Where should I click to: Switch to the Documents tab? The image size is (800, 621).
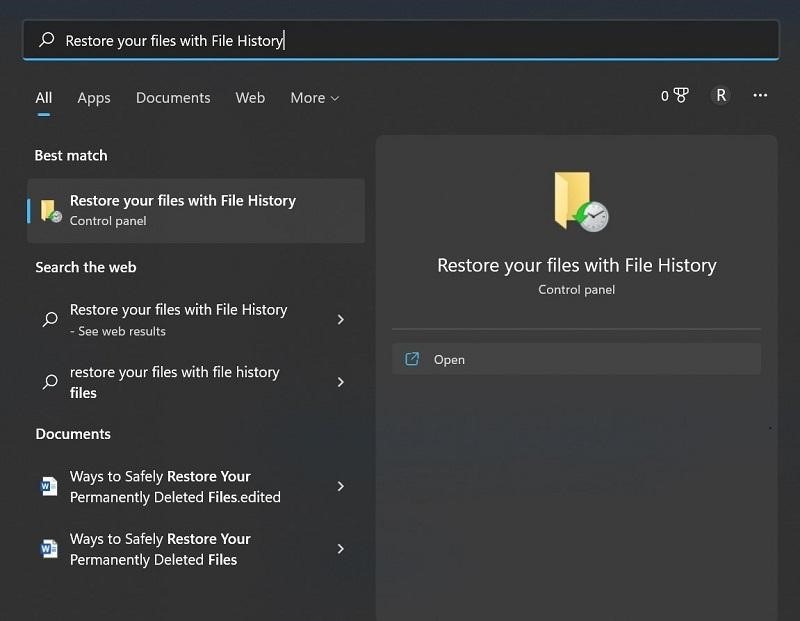[x=172, y=97]
